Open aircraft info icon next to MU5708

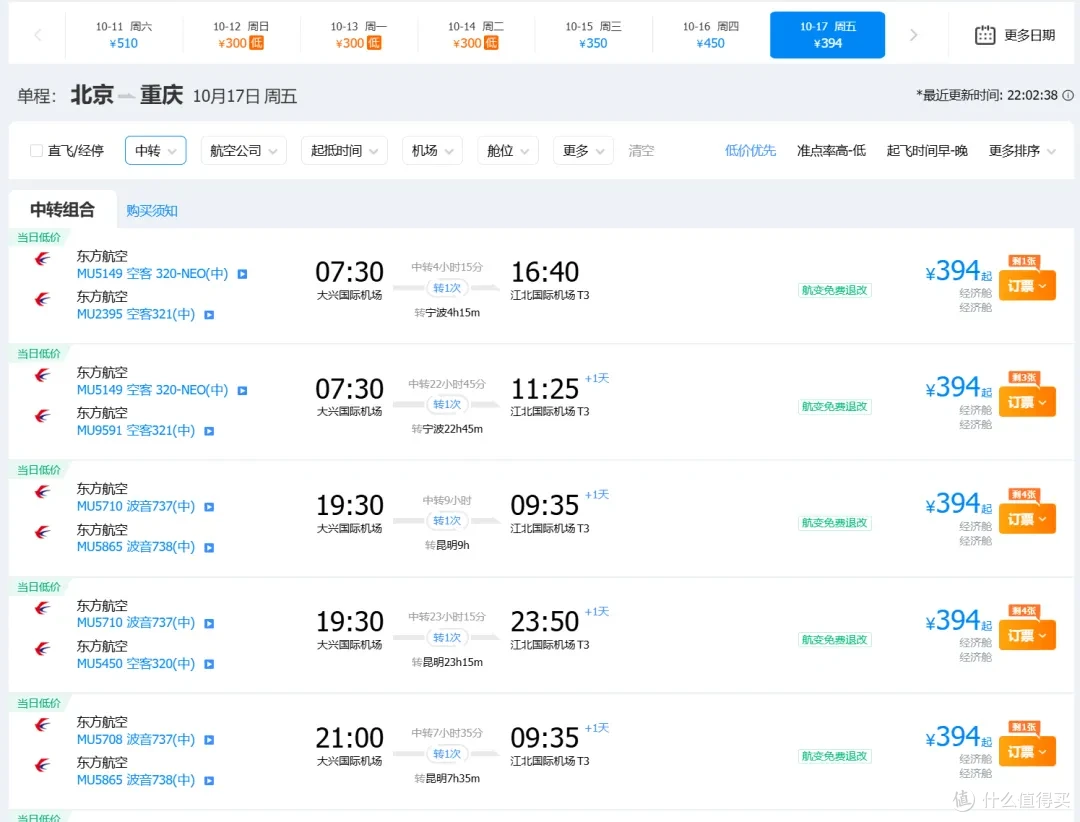[209, 740]
